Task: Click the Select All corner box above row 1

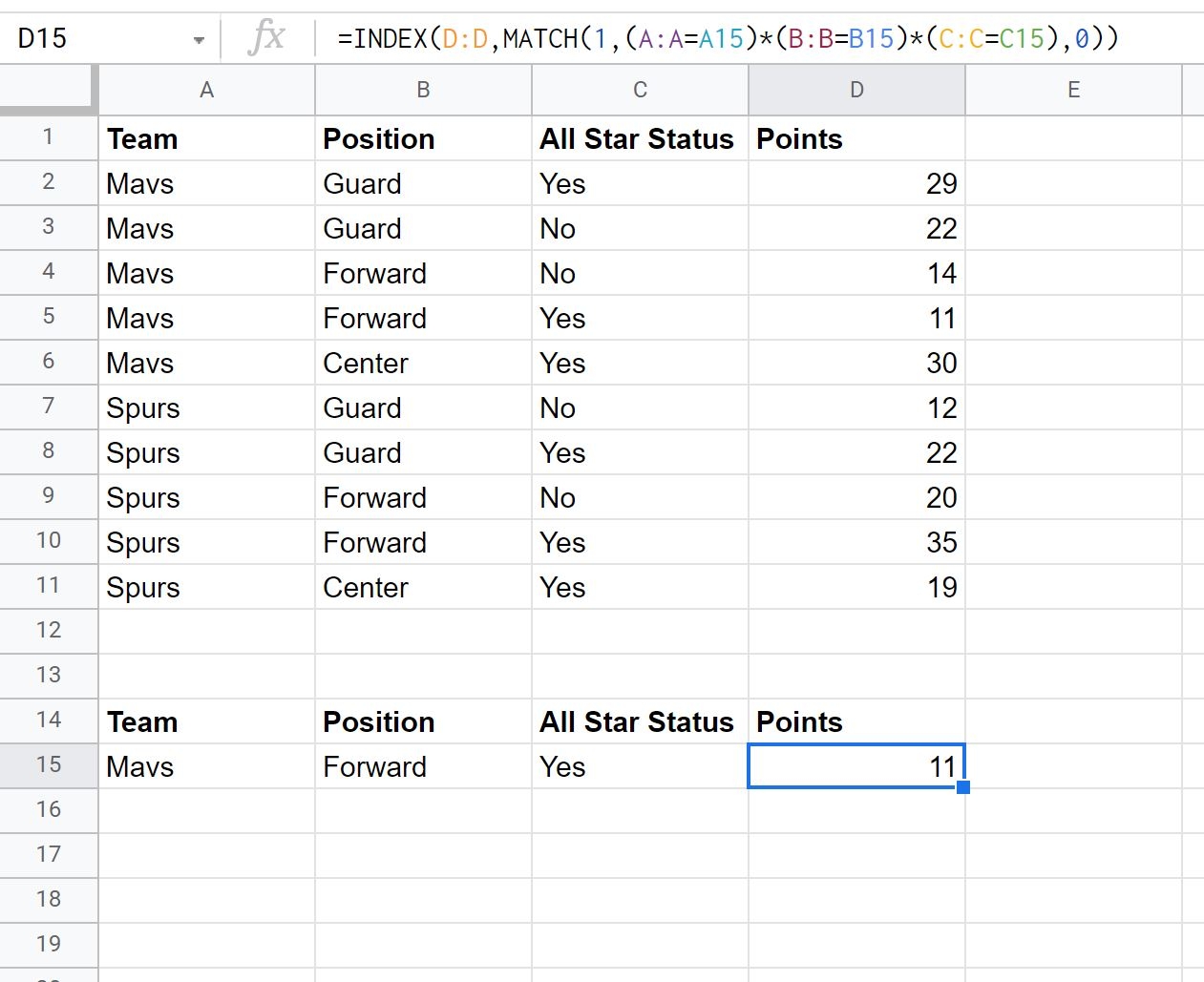Action: [x=49, y=89]
